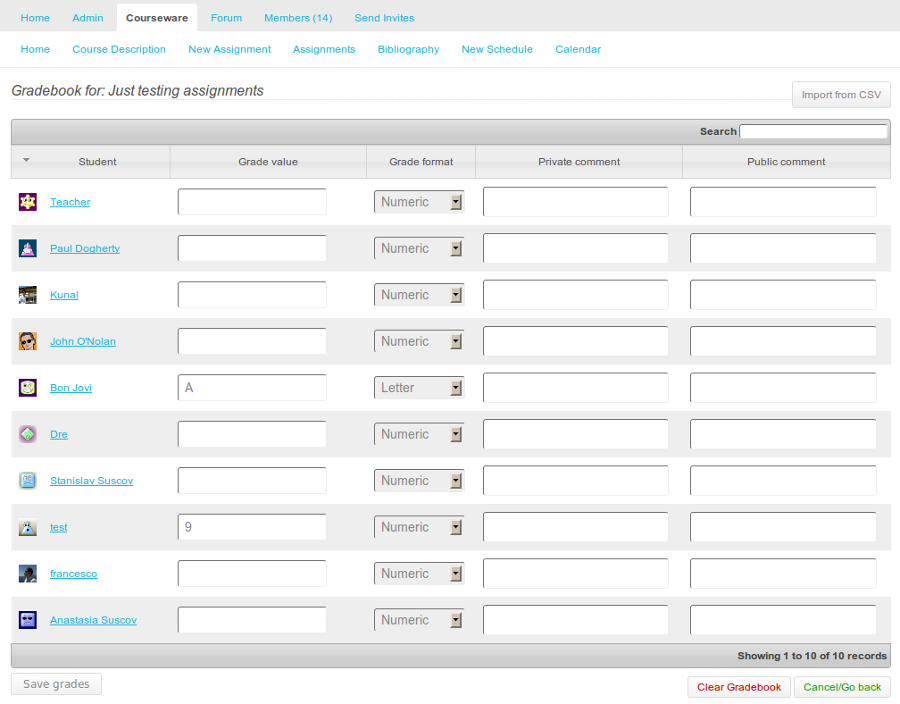Focus Private comment field for Kunal
The image size is (900, 704).
click(x=576, y=295)
